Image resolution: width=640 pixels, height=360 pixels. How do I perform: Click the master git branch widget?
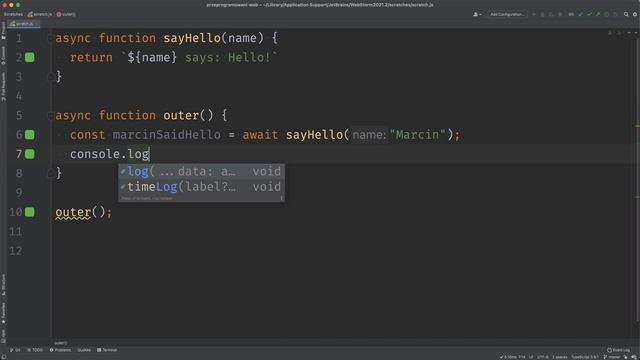612,357
